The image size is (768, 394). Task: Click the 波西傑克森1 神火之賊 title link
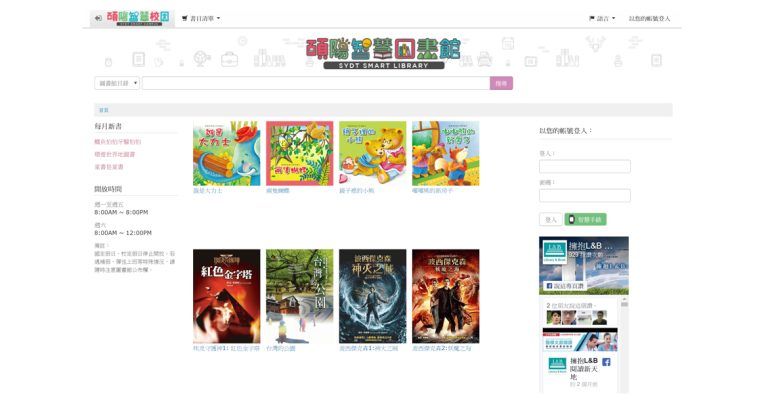tap(369, 348)
